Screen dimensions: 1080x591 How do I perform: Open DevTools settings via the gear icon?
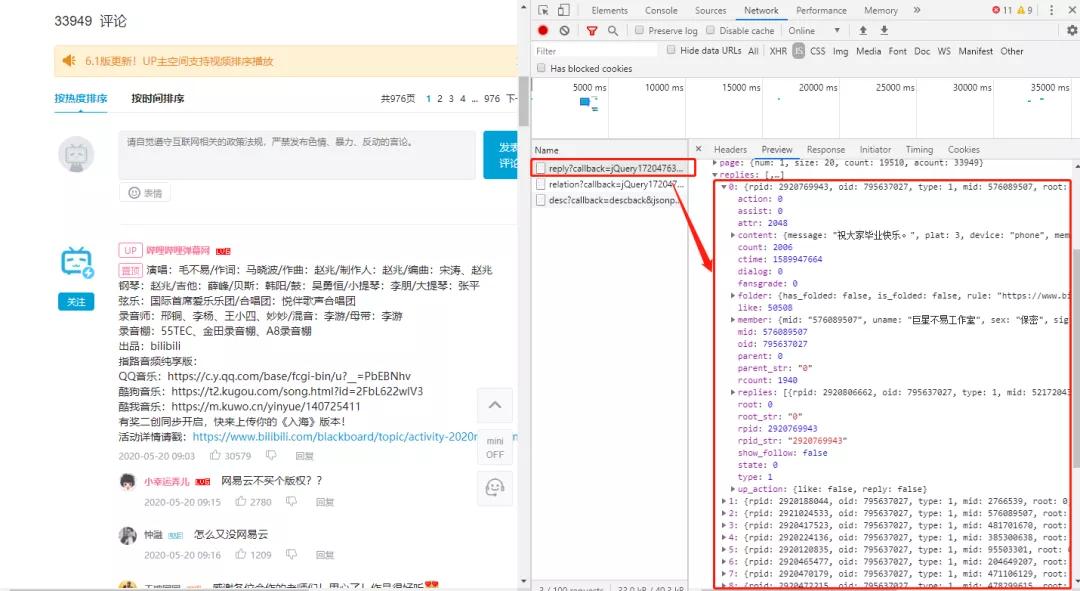click(x=1074, y=31)
